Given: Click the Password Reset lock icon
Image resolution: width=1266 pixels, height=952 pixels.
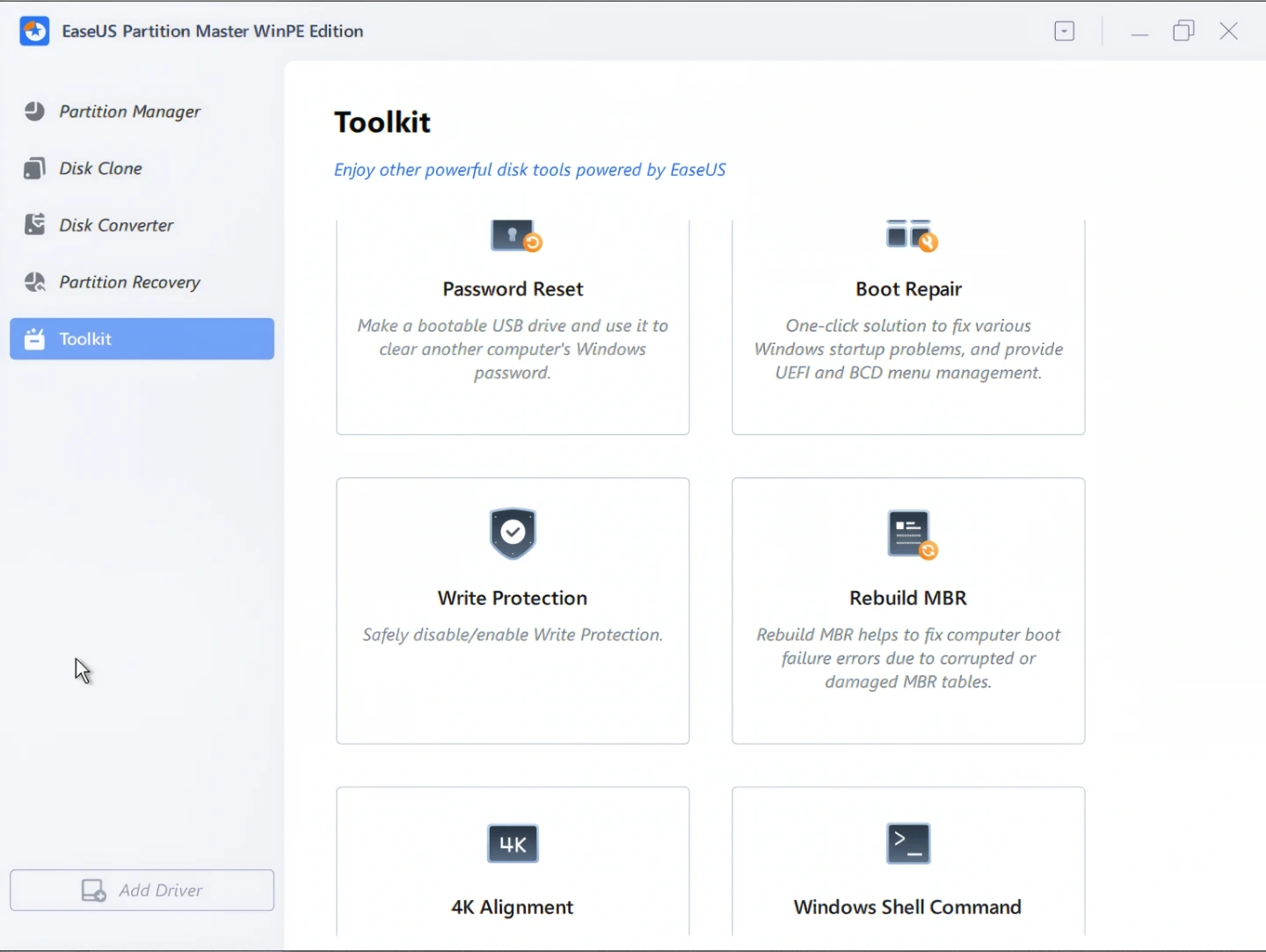Looking at the screenshot, I should tap(515, 236).
